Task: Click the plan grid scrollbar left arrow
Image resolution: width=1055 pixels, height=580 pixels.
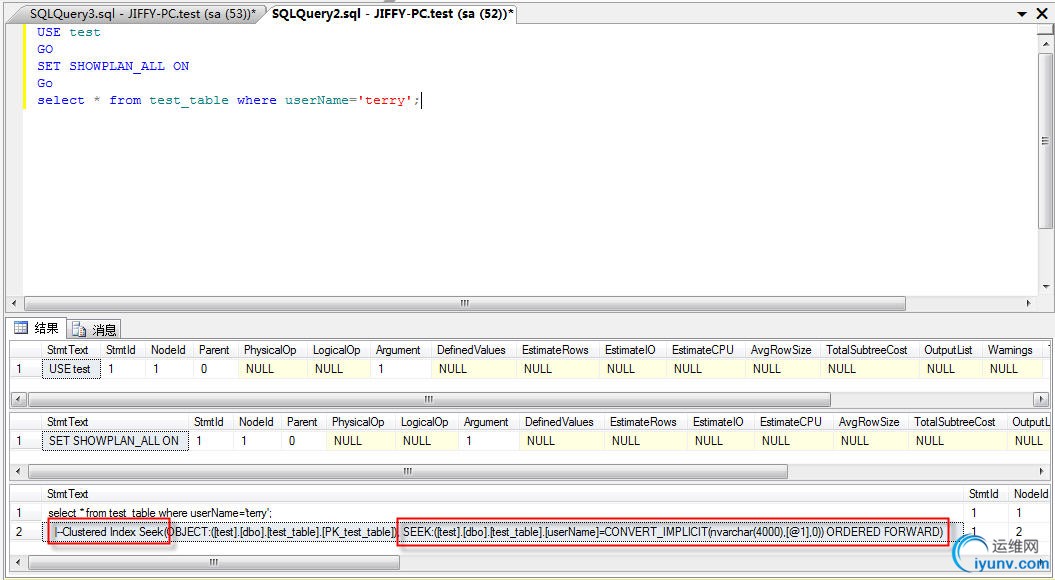Action: tap(18, 561)
